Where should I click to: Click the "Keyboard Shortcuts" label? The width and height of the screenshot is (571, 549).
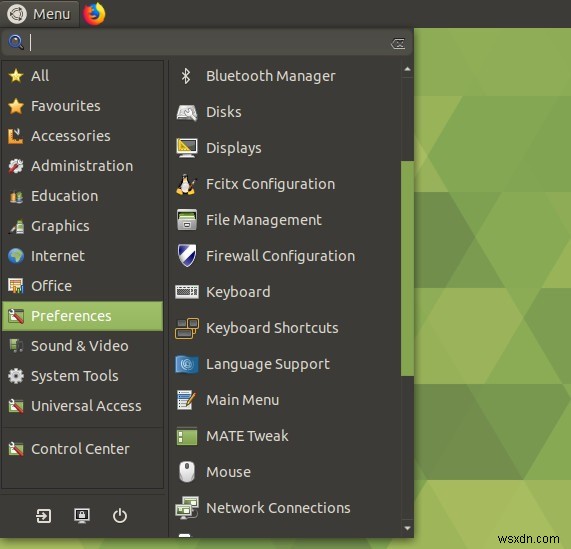point(272,328)
